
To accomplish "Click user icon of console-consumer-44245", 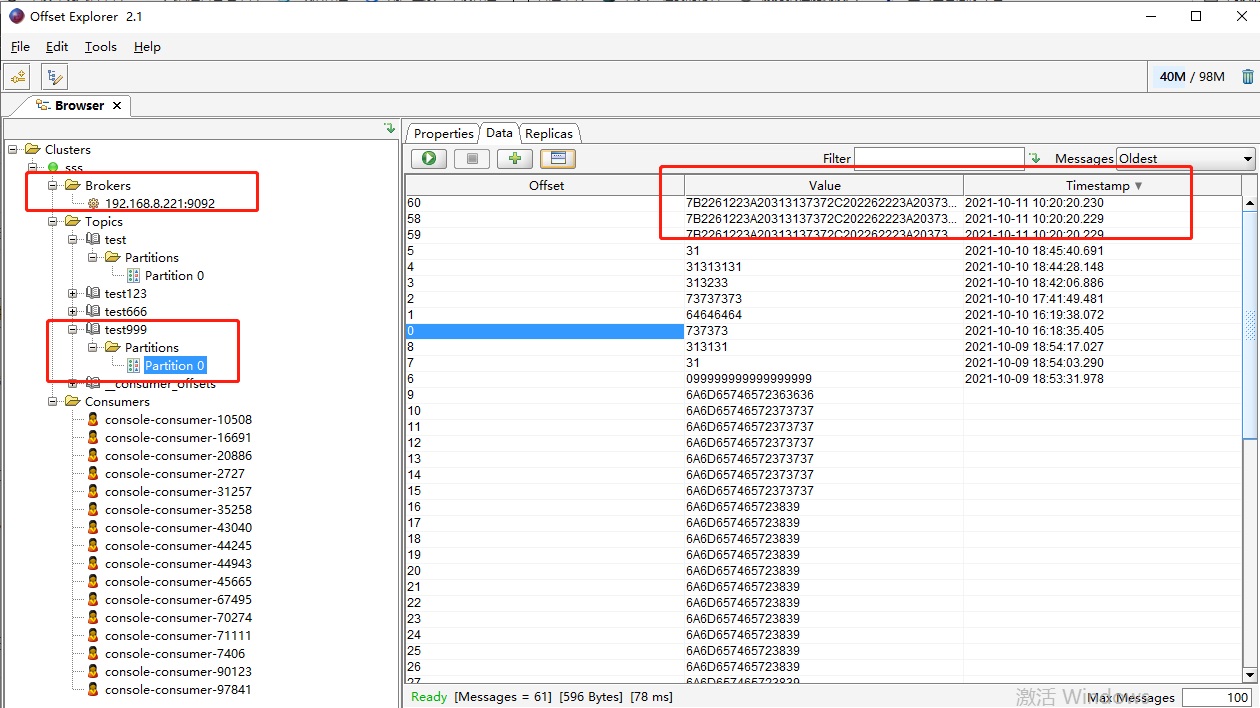I will tap(93, 545).
